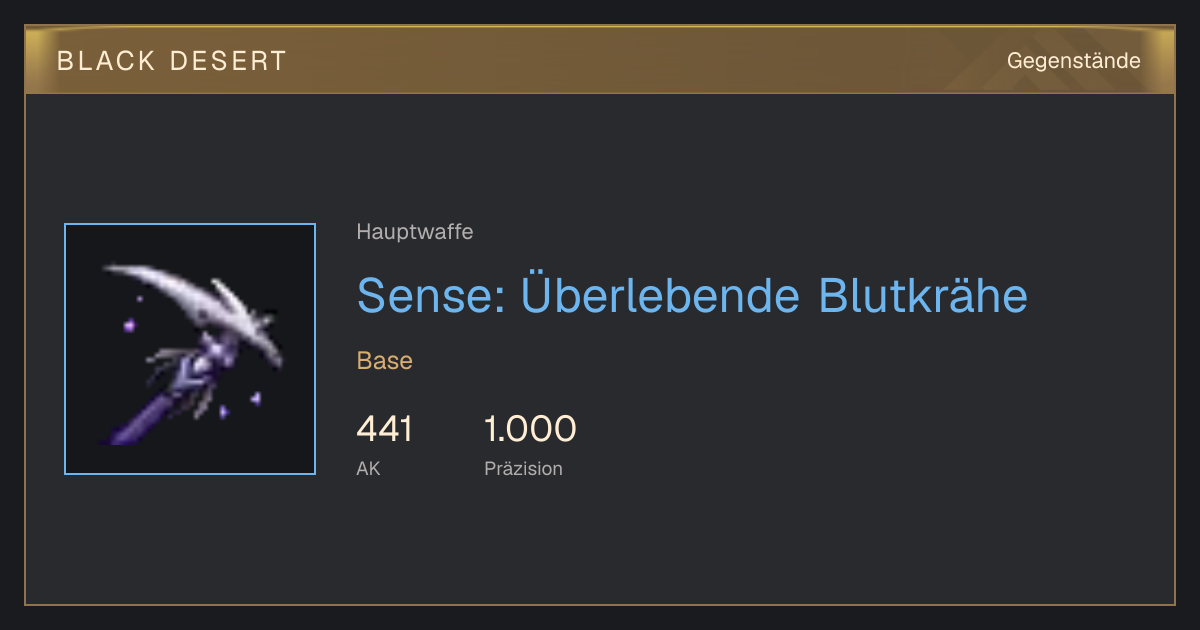
Task: Click the empty dark card area below the stats
Action: [600, 545]
